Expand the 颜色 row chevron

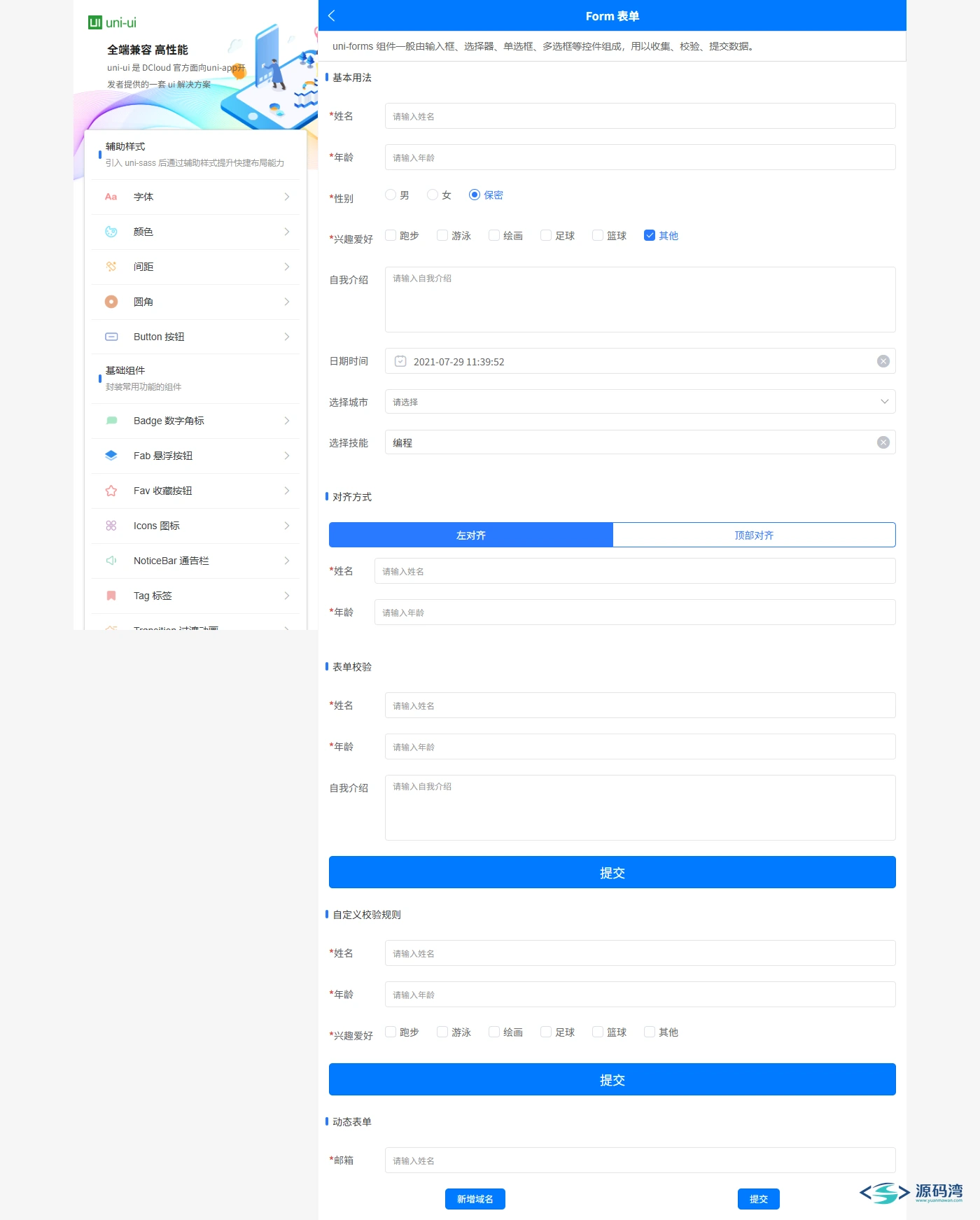coord(287,232)
